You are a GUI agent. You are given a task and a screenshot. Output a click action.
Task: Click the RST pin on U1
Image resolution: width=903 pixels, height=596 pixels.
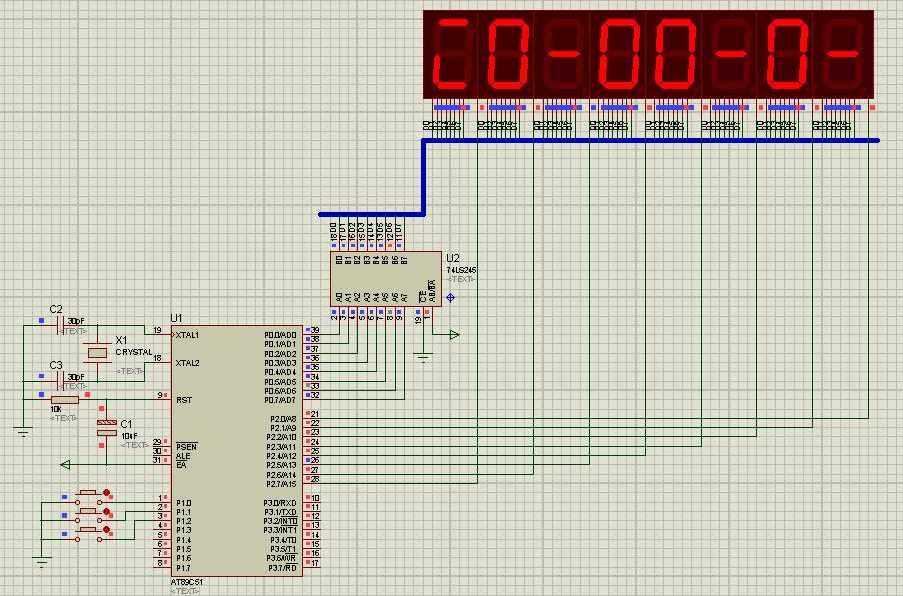click(x=183, y=399)
